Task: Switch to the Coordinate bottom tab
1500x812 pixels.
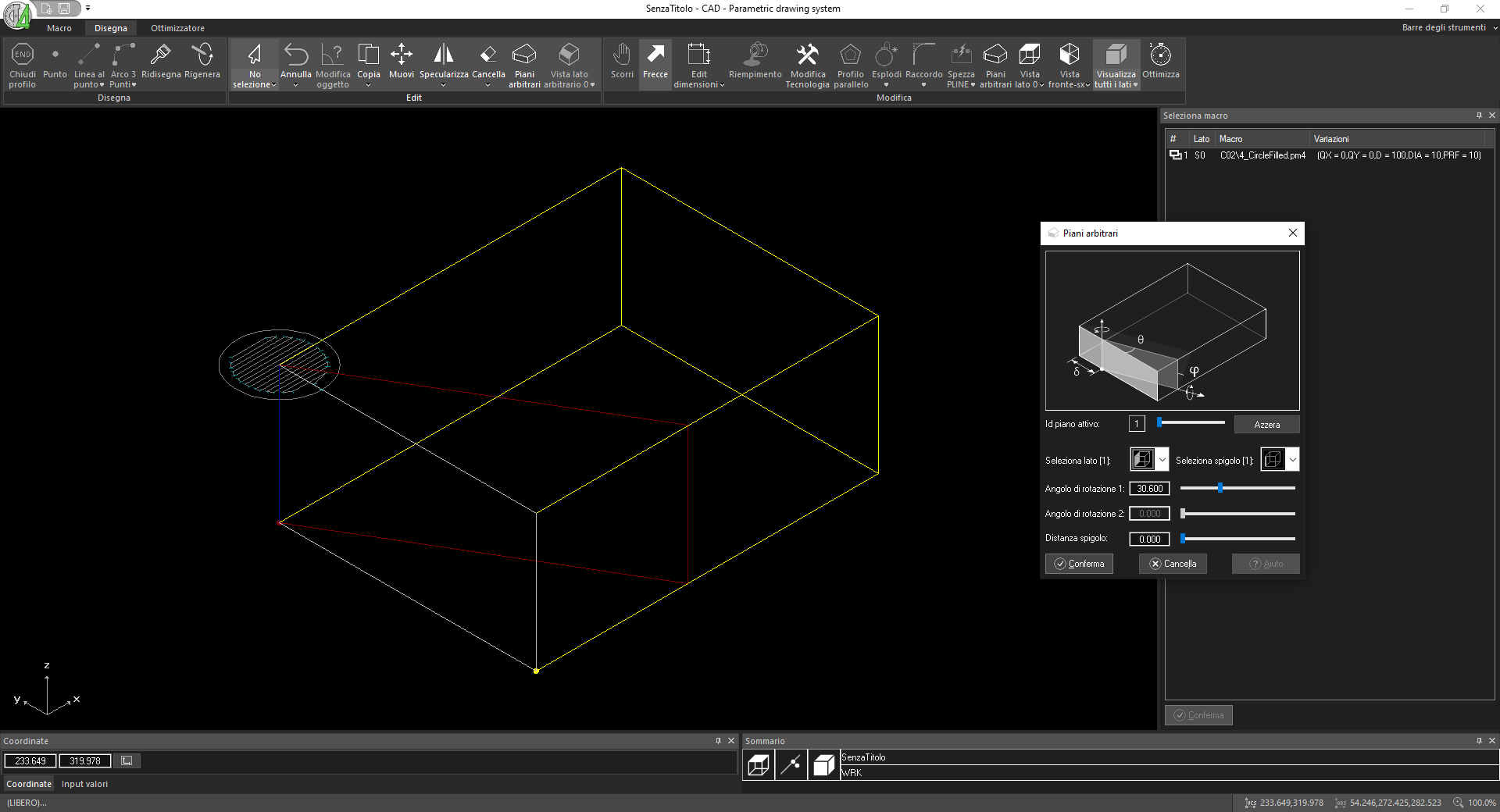Action: click(29, 784)
